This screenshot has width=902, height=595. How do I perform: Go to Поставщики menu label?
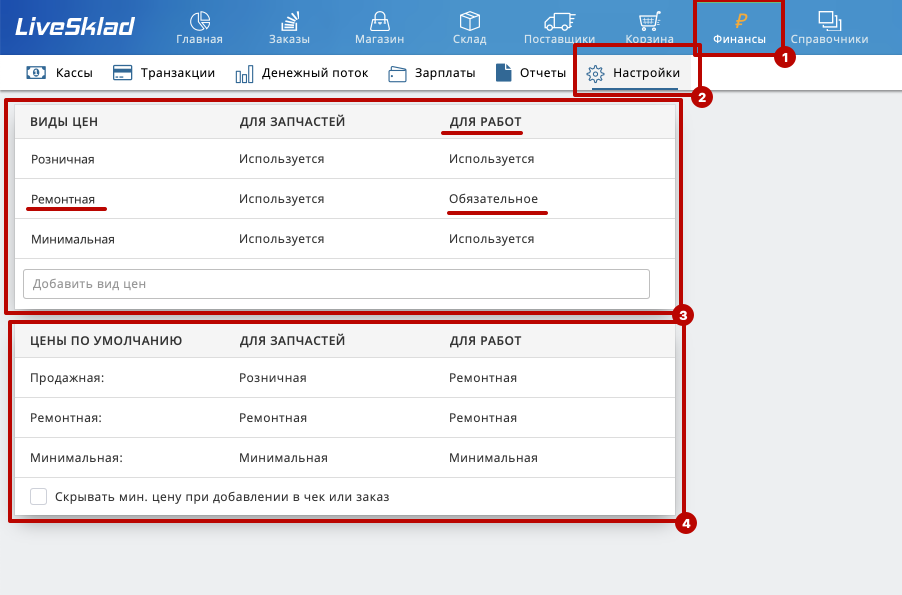coord(560,39)
